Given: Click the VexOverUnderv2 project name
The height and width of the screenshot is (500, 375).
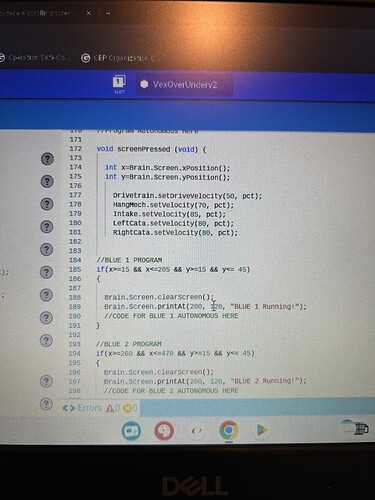Looking at the screenshot, I should (x=185, y=85).
